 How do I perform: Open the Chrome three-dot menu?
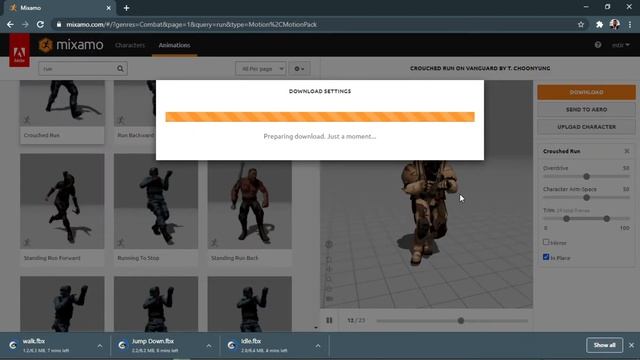(x=630, y=24)
